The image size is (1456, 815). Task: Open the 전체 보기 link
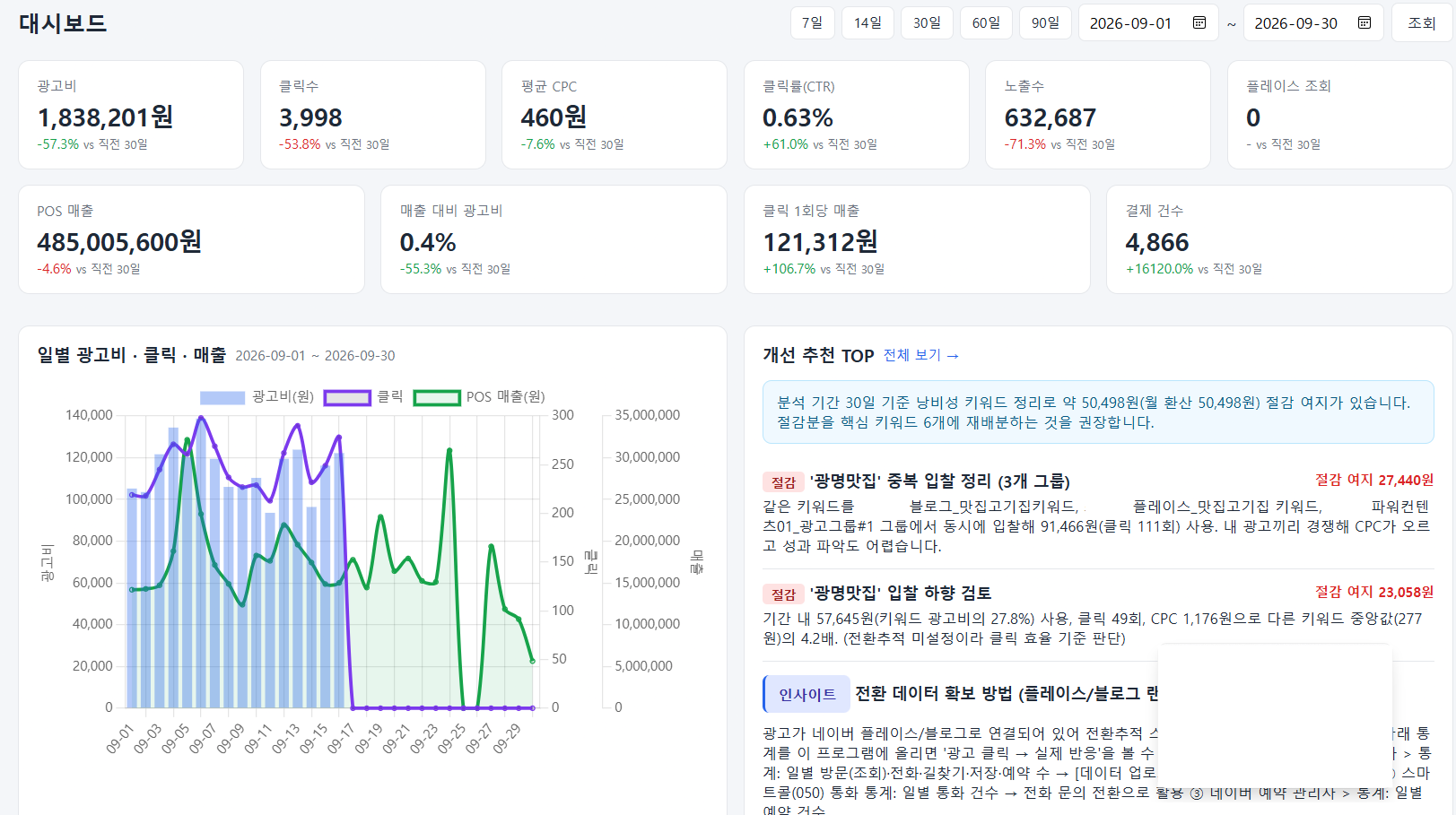pos(921,355)
